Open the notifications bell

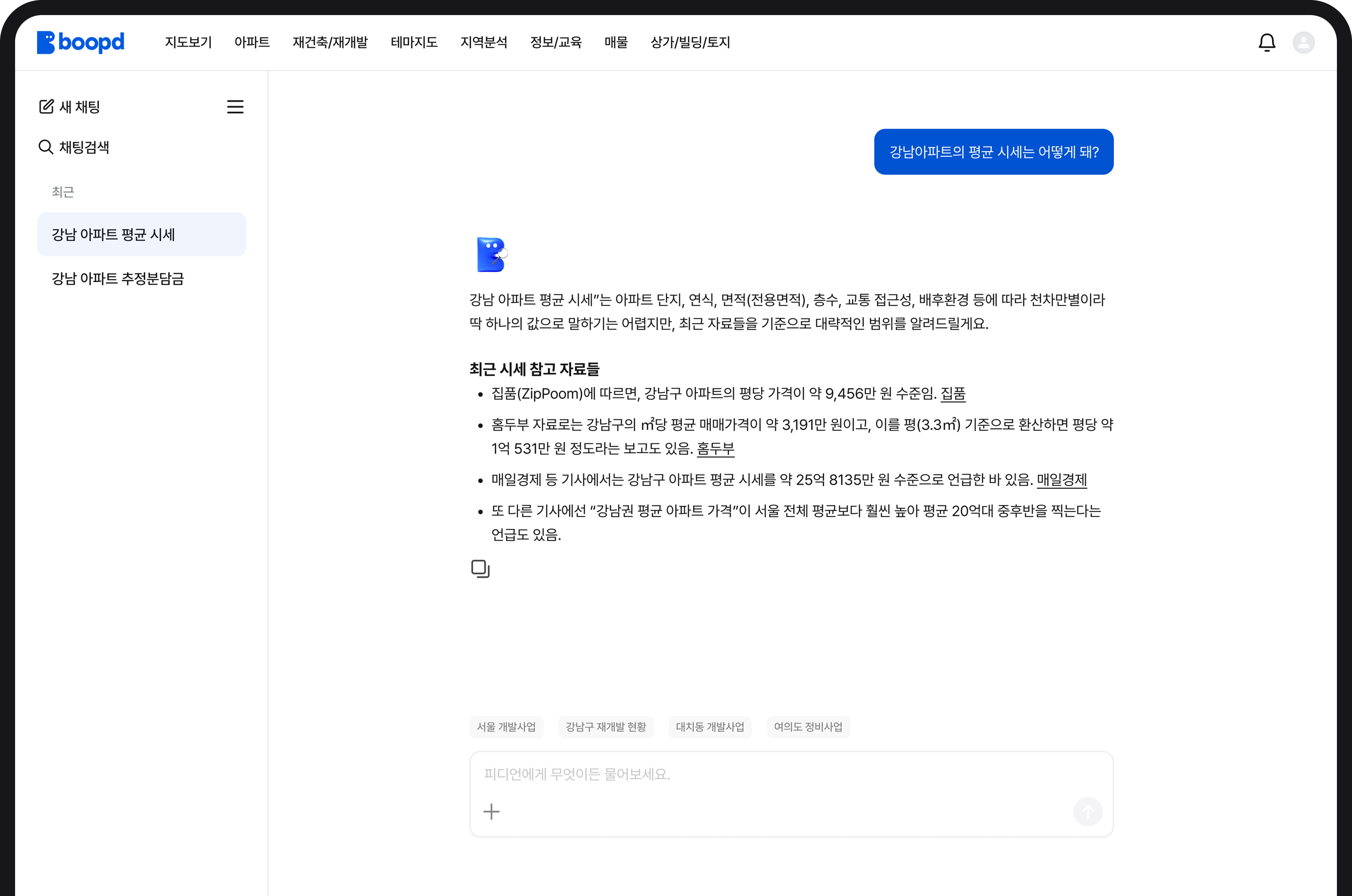1267,42
